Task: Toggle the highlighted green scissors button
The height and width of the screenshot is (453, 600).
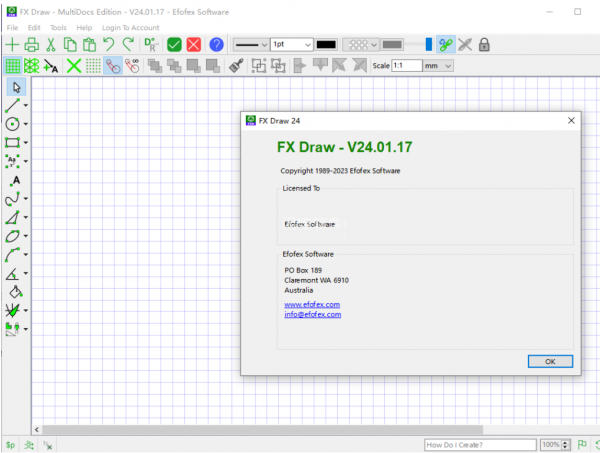Action: pyautogui.click(x=446, y=45)
